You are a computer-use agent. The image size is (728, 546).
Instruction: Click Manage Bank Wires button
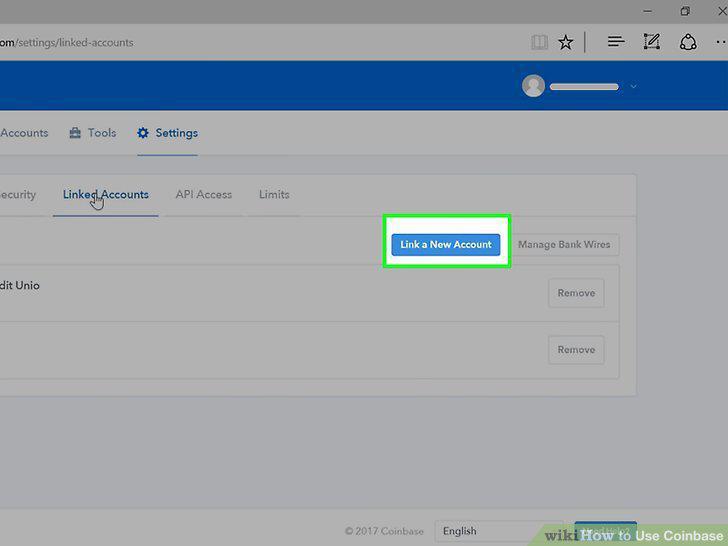[564, 244]
